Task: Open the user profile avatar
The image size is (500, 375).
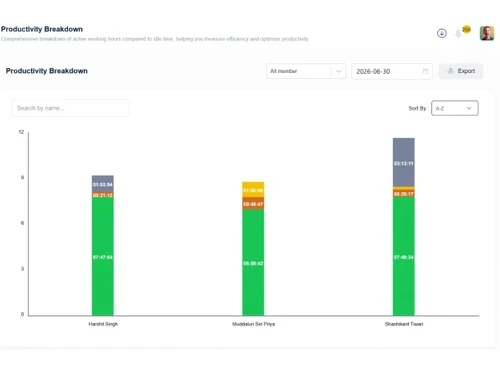Action: 487,33
